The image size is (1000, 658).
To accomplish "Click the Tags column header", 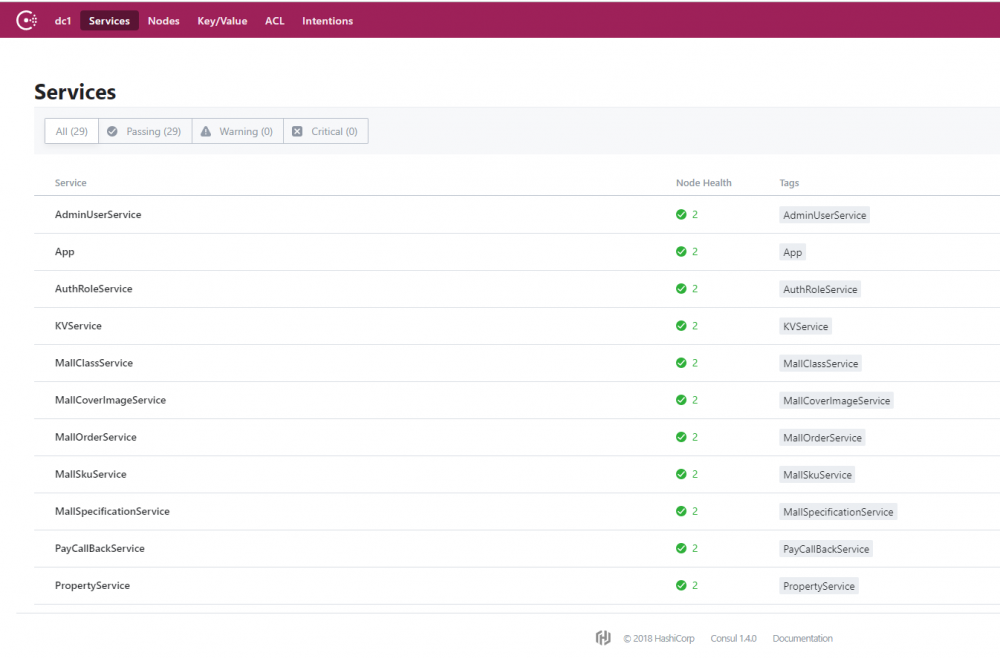I will [789, 183].
